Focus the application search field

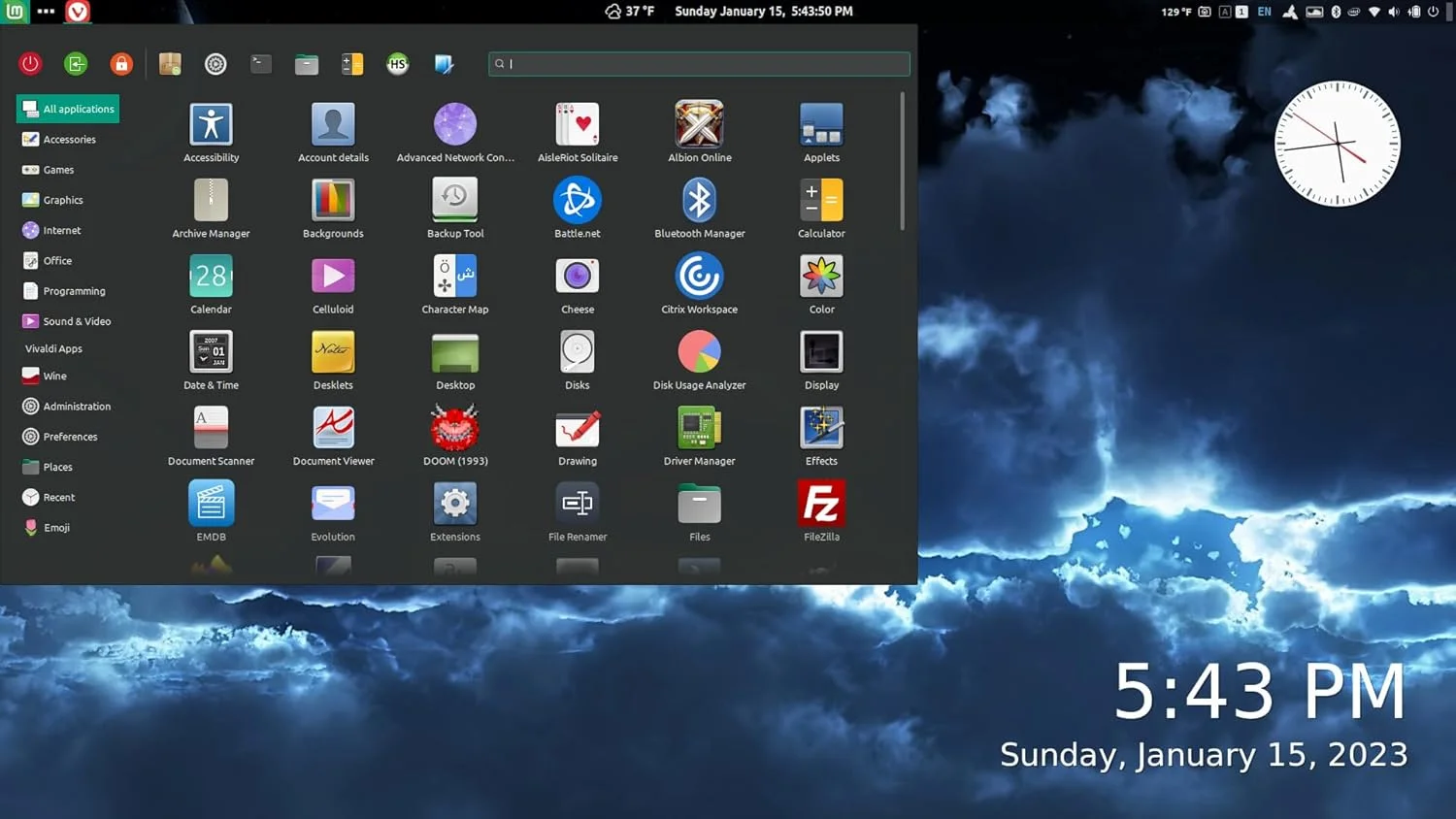pyautogui.click(x=699, y=64)
